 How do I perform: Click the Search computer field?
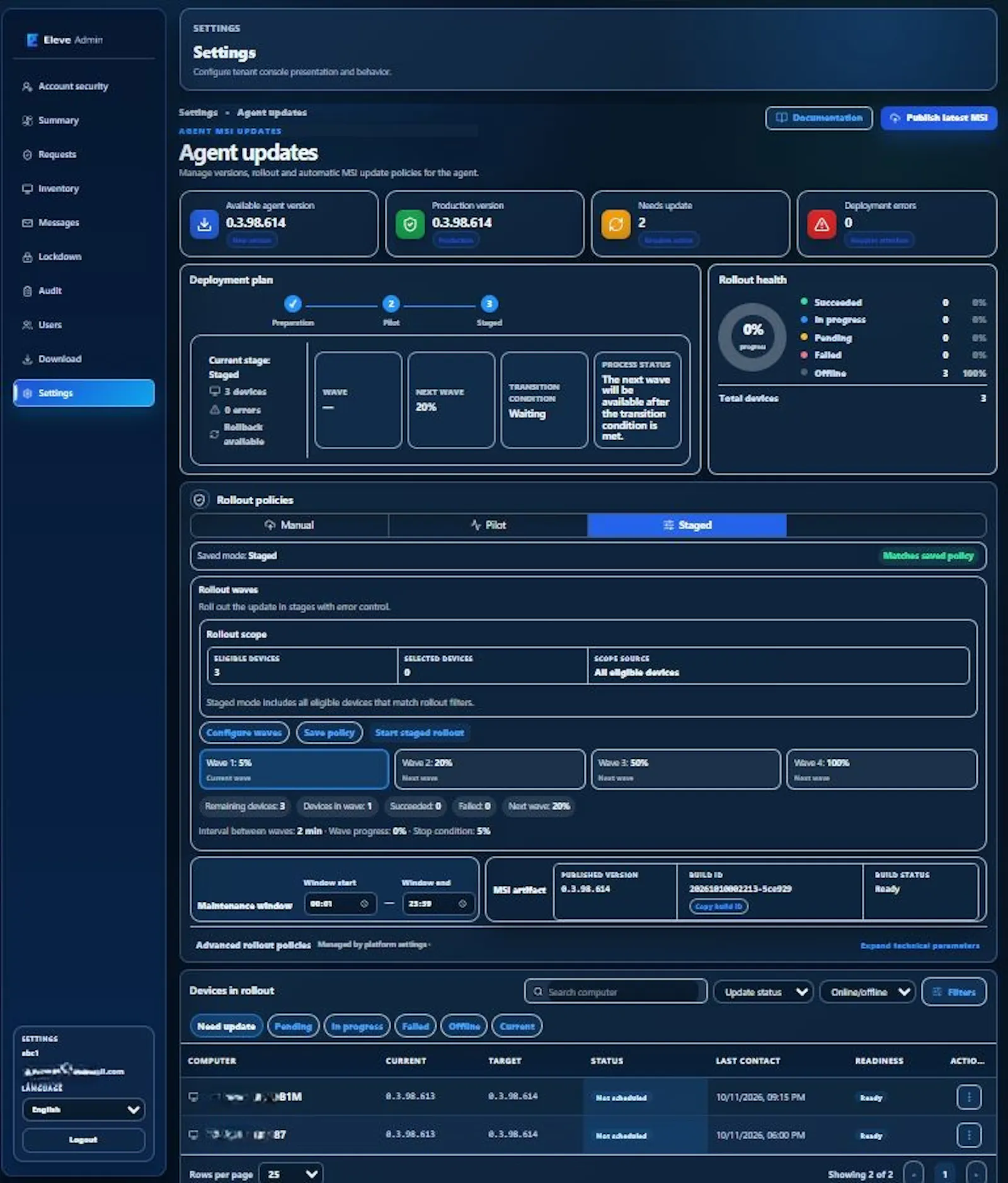[616, 993]
